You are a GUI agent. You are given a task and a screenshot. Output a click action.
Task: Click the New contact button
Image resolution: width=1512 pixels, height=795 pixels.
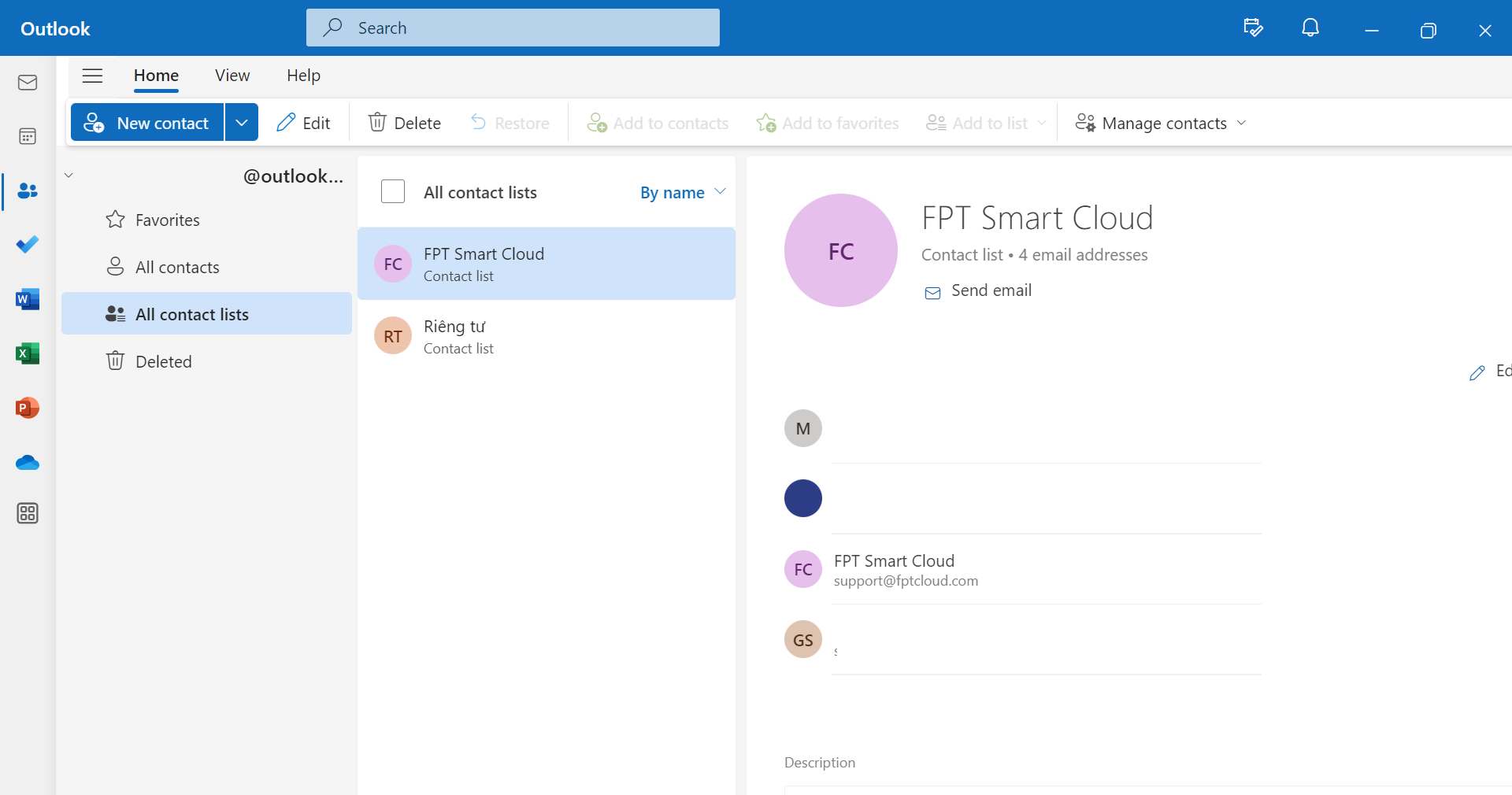pos(147,123)
